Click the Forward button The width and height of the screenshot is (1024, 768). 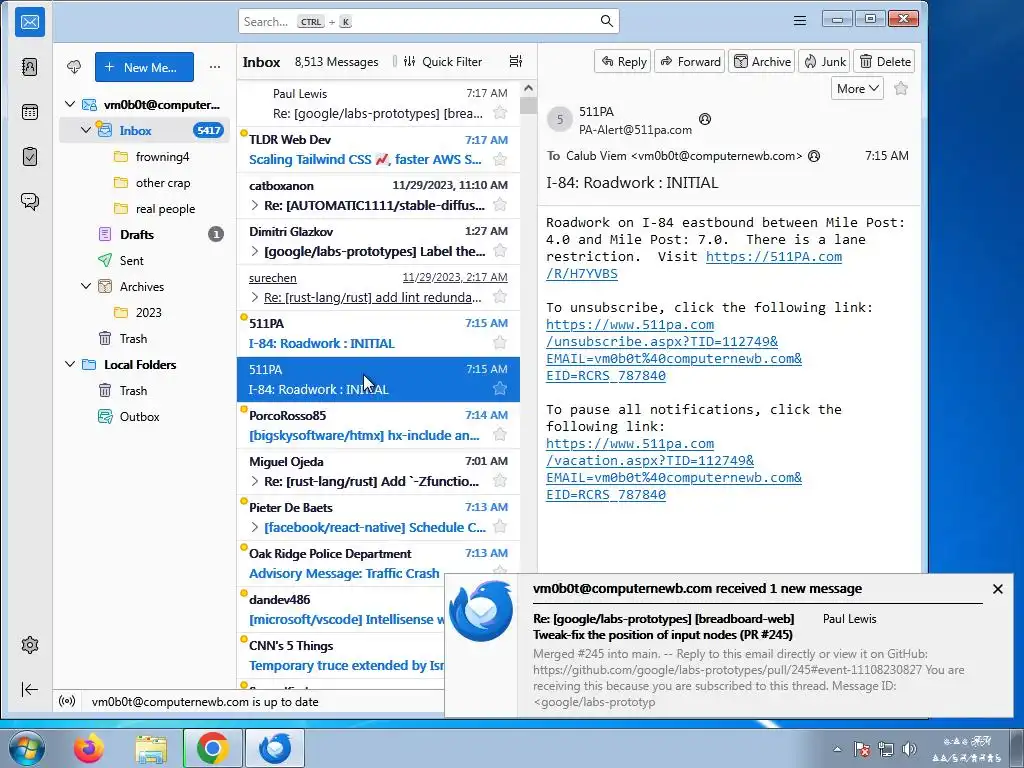coord(690,61)
